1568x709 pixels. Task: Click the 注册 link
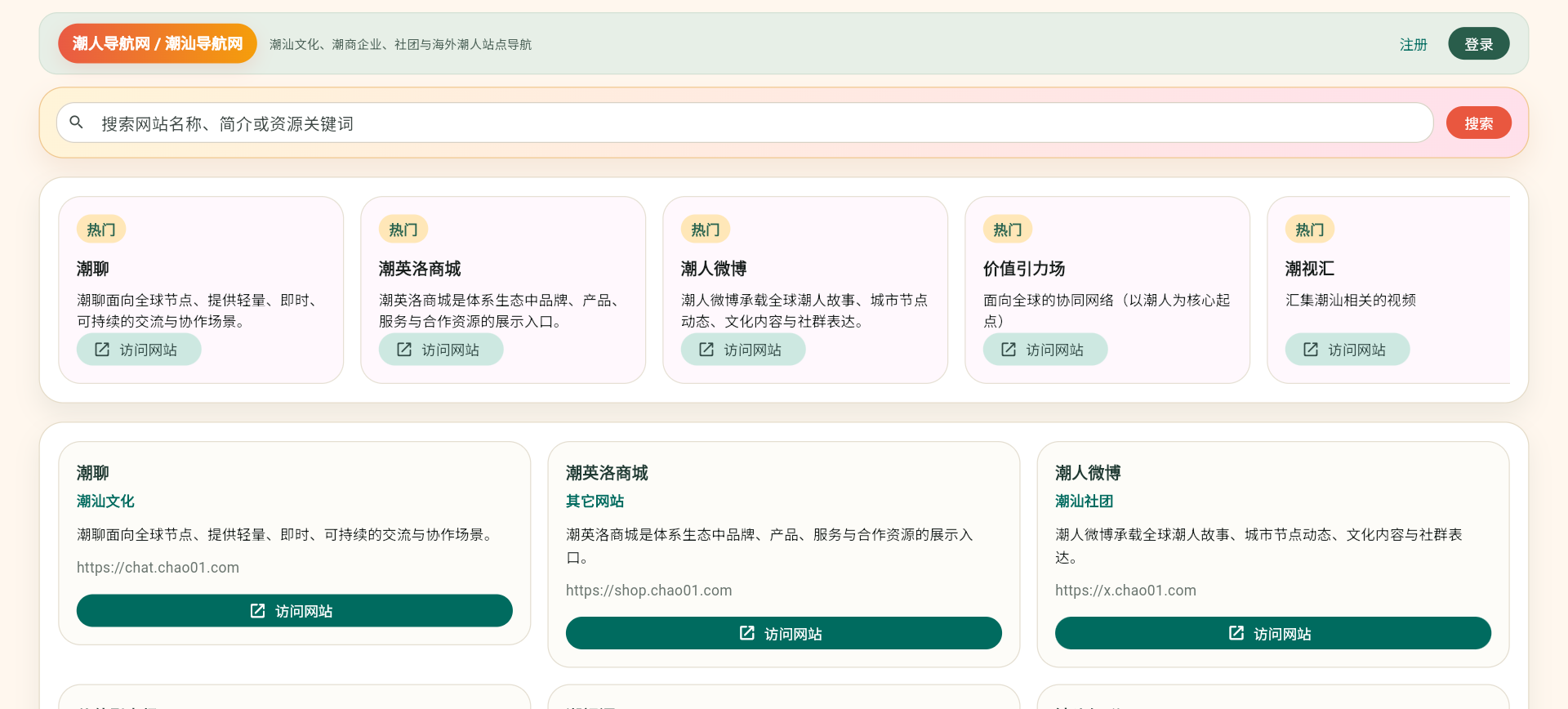(1414, 44)
